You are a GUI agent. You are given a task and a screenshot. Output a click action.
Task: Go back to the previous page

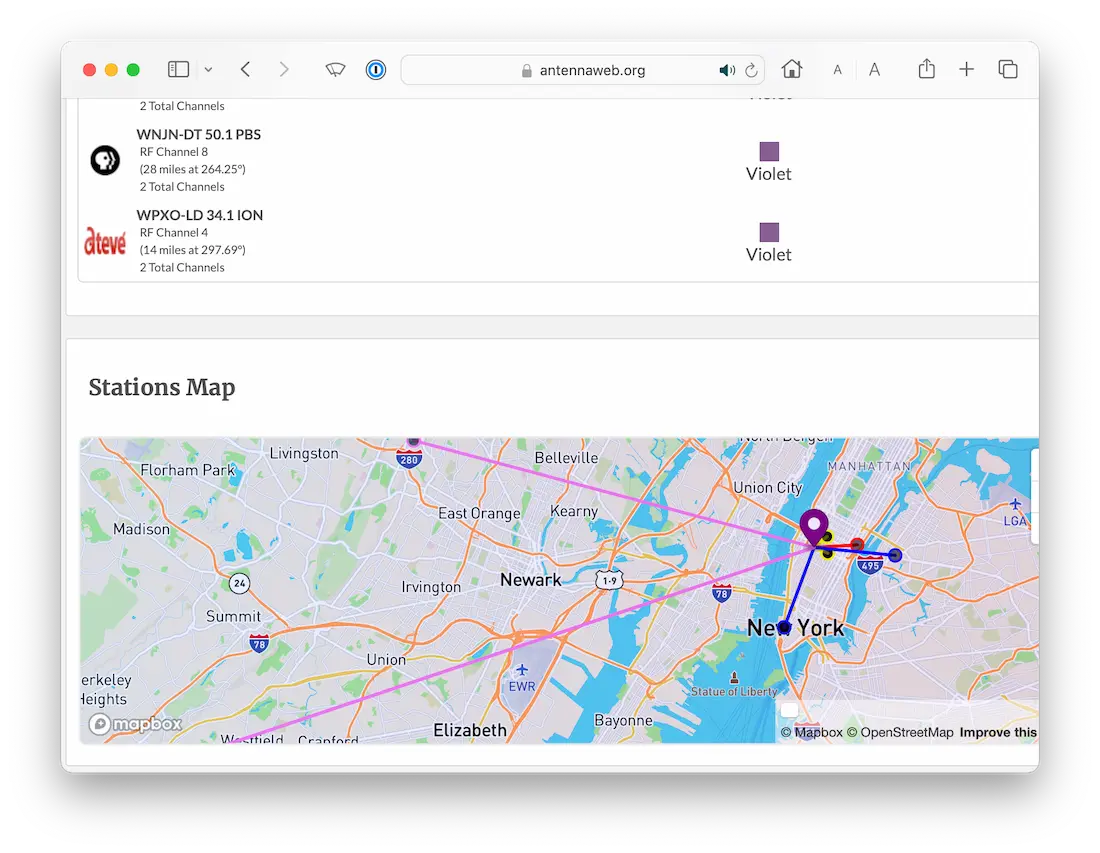(245, 69)
